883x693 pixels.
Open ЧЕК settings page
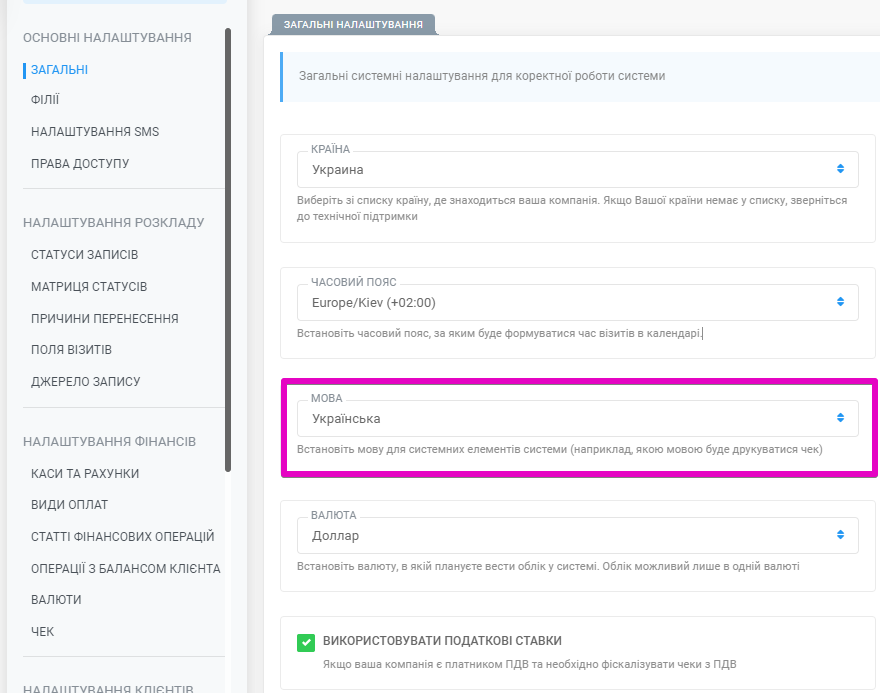pyautogui.click(x=43, y=632)
